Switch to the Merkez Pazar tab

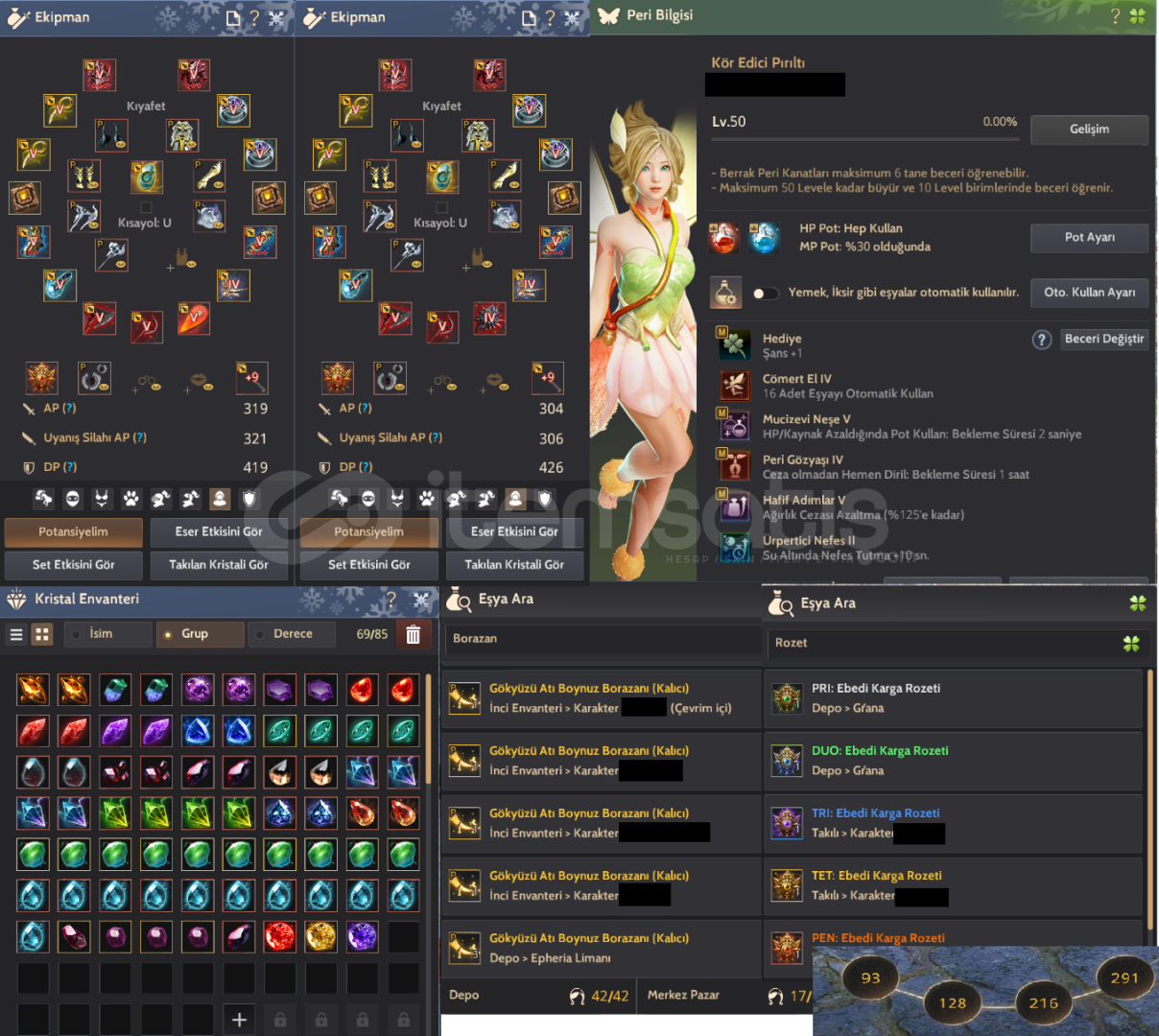coord(724,996)
